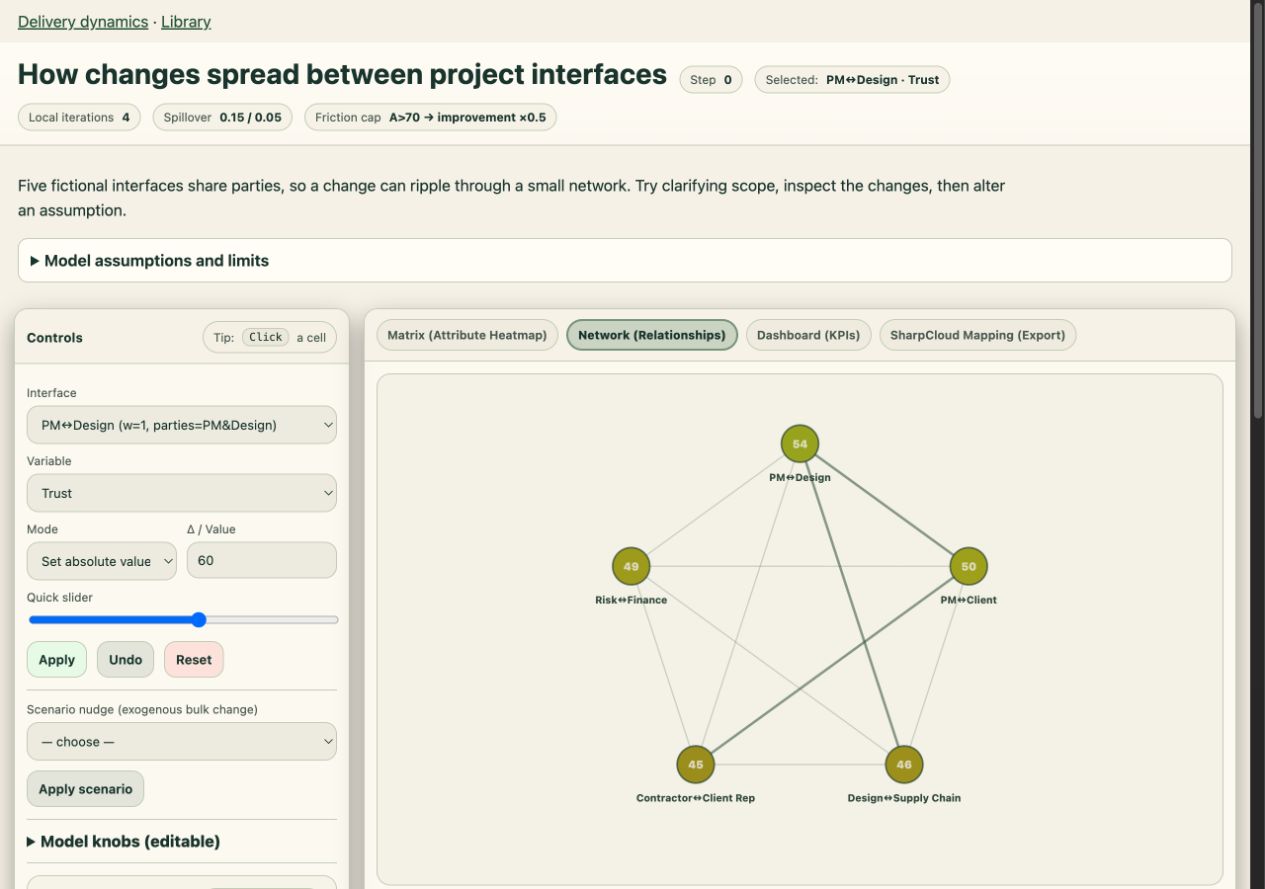Switch to Matrix (Attribute Heatmap) tab

coord(467,335)
